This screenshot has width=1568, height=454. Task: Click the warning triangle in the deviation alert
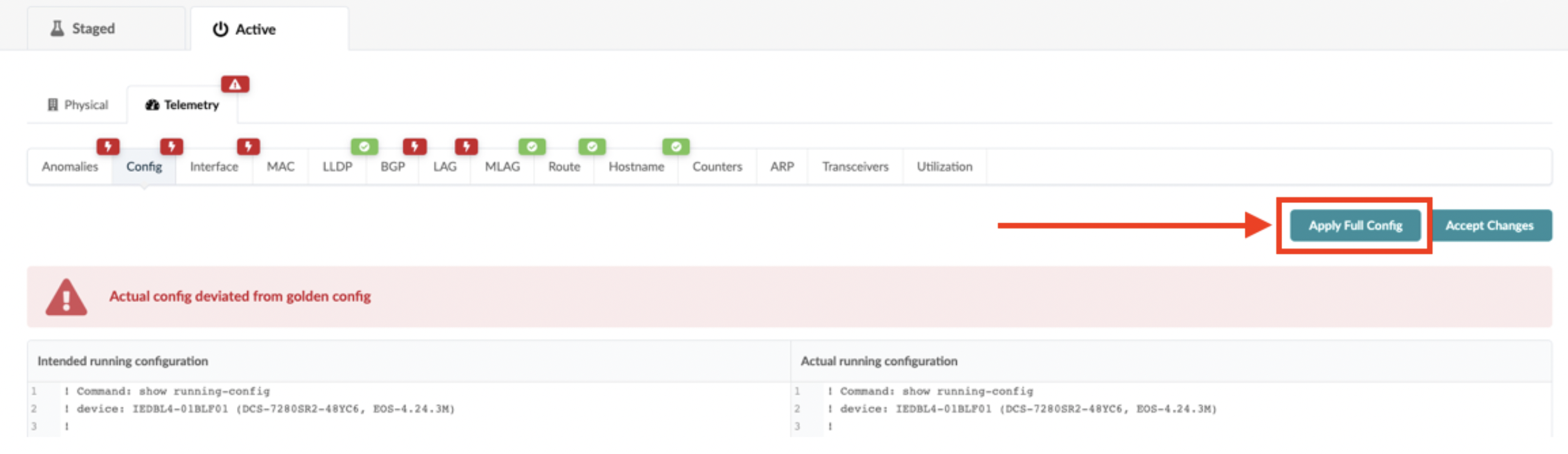pyautogui.click(x=66, y=298)
